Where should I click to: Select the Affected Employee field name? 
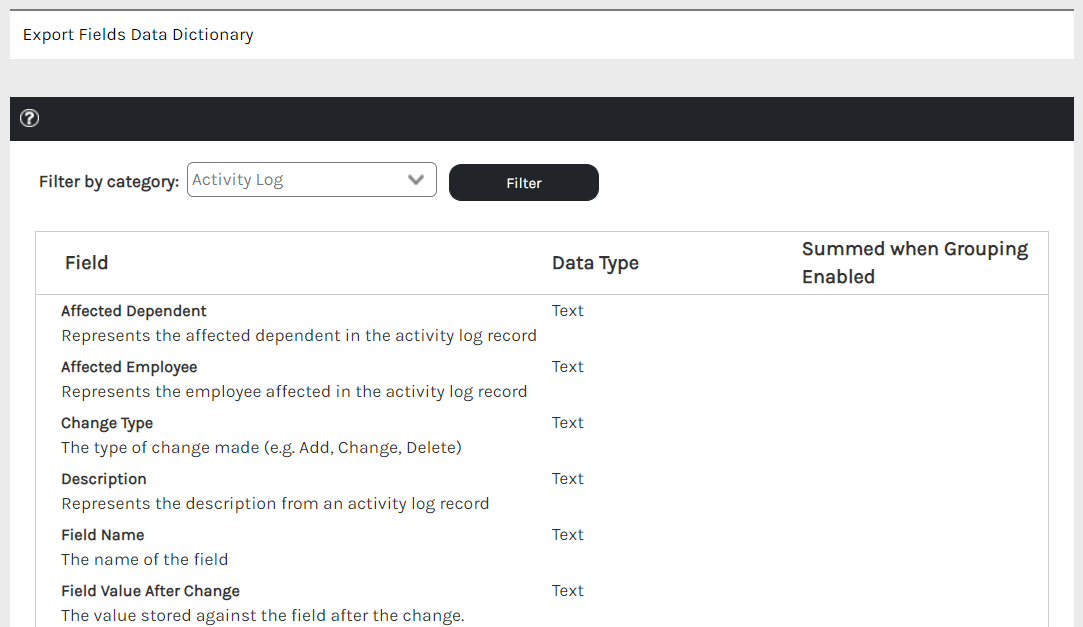(129, 367)
